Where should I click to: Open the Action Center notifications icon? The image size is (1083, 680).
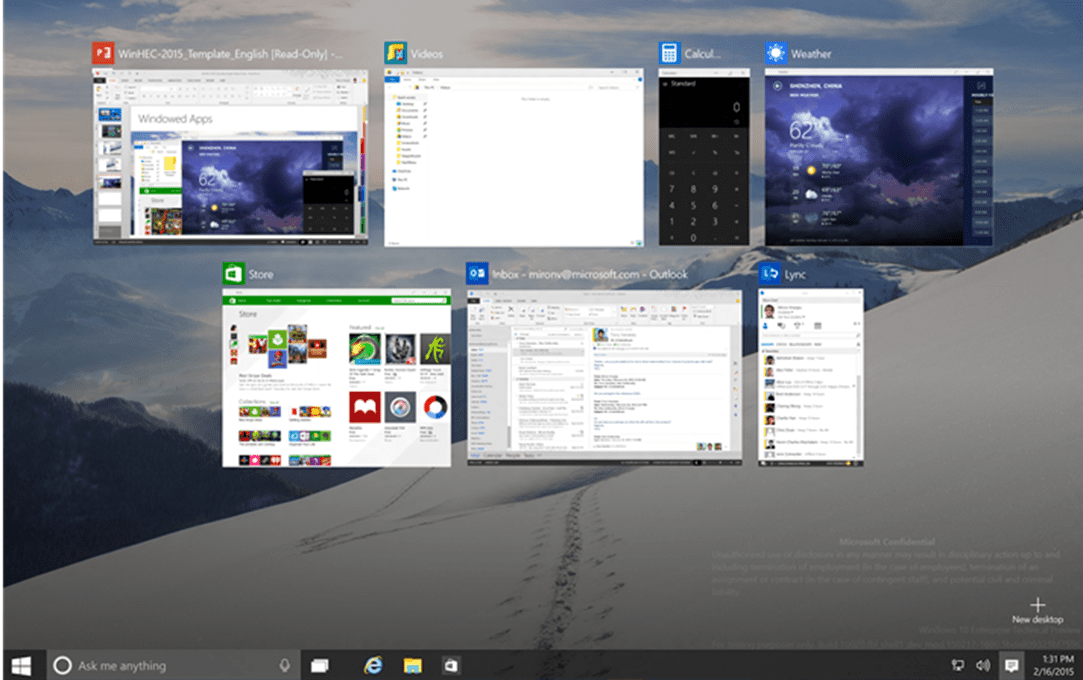[x=1011, y=665]
